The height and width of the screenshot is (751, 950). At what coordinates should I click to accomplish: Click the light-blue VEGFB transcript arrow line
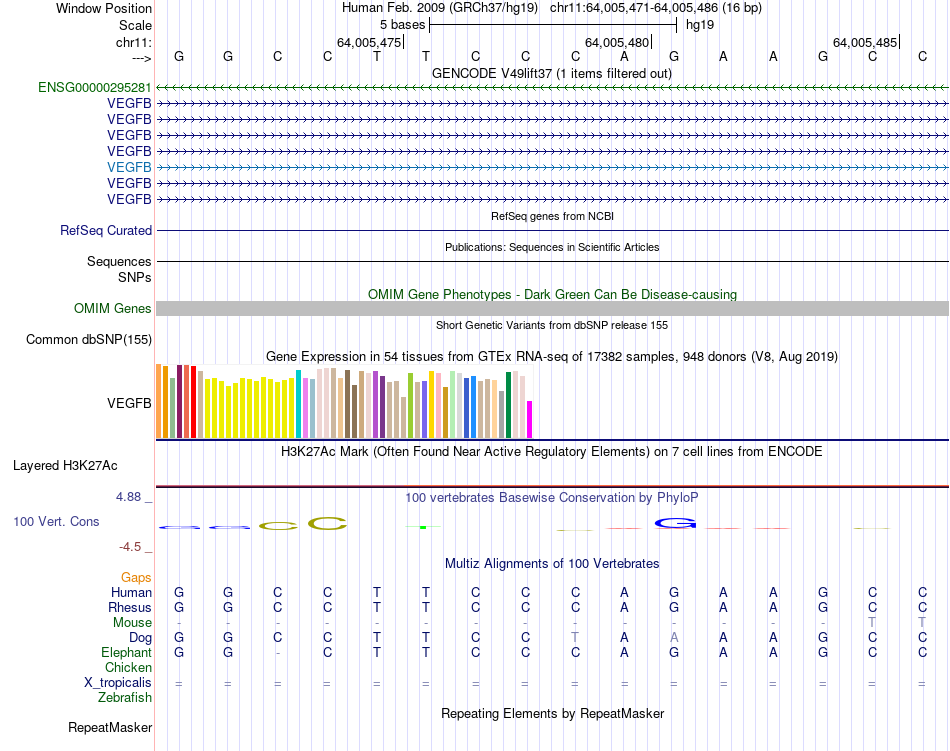(x=552, y=168)
